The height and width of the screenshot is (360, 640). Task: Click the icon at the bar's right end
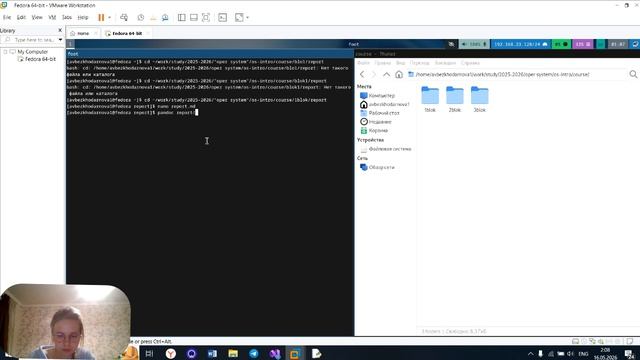635,44
